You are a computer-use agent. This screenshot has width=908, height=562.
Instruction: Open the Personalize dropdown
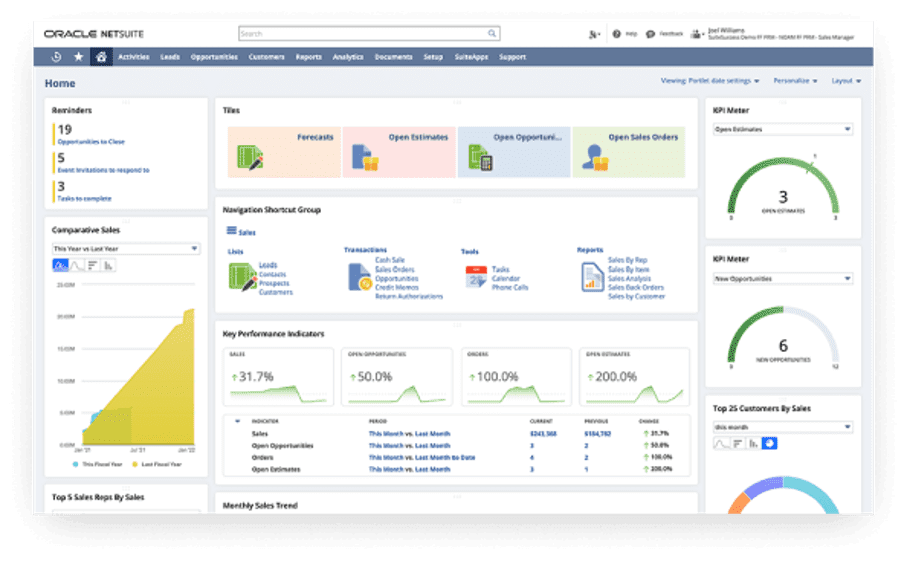pyautogui.click(x=796, y=81)
